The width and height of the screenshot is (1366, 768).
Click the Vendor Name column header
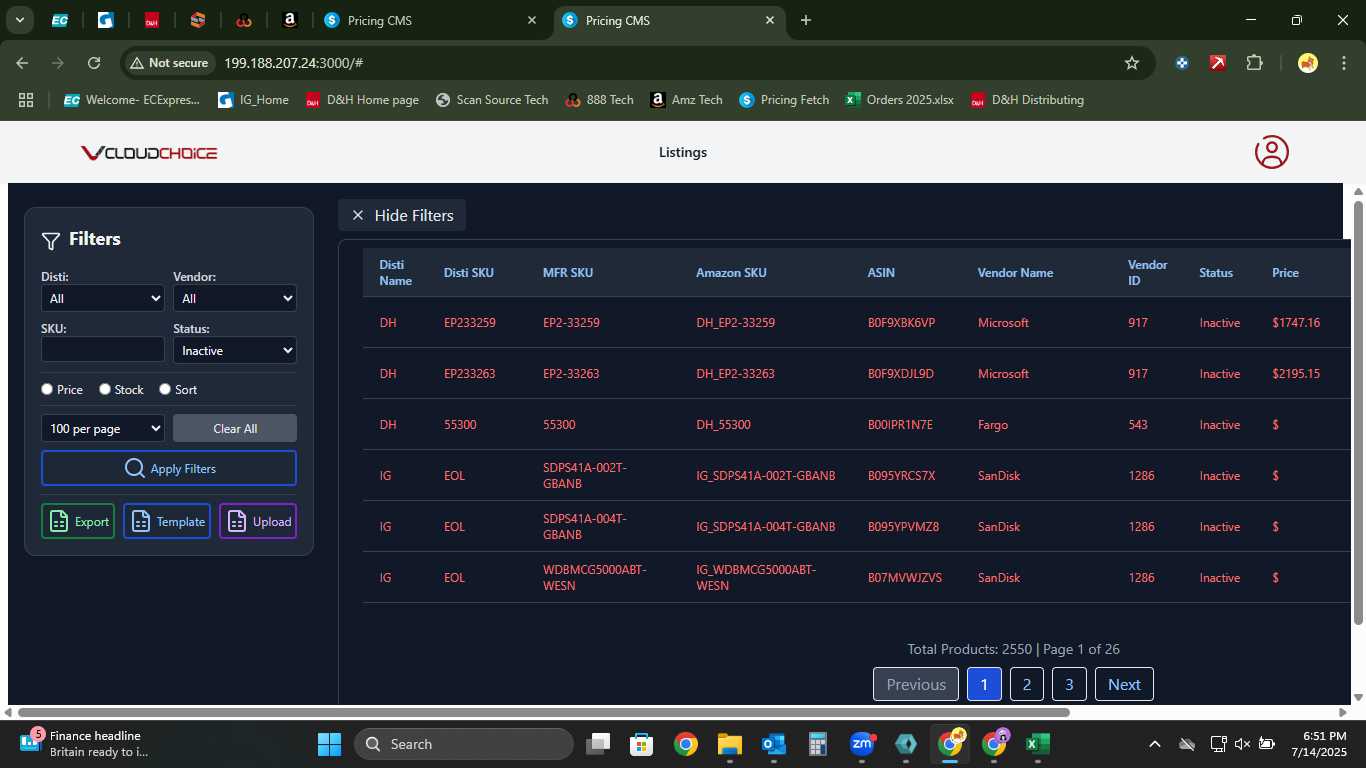(x=1015, y=273)
